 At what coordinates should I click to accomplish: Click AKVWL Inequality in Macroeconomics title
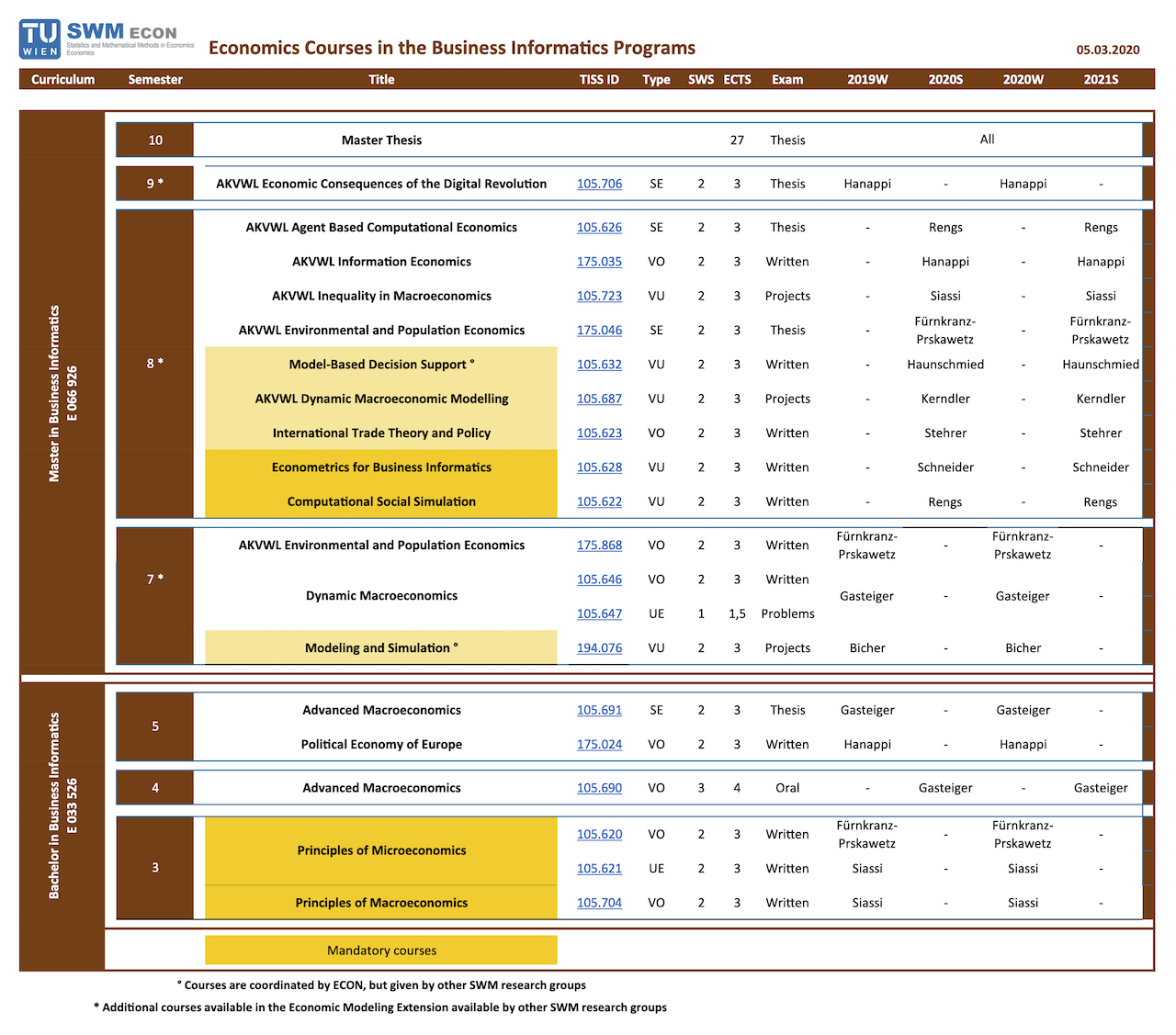tap(381, 296)
